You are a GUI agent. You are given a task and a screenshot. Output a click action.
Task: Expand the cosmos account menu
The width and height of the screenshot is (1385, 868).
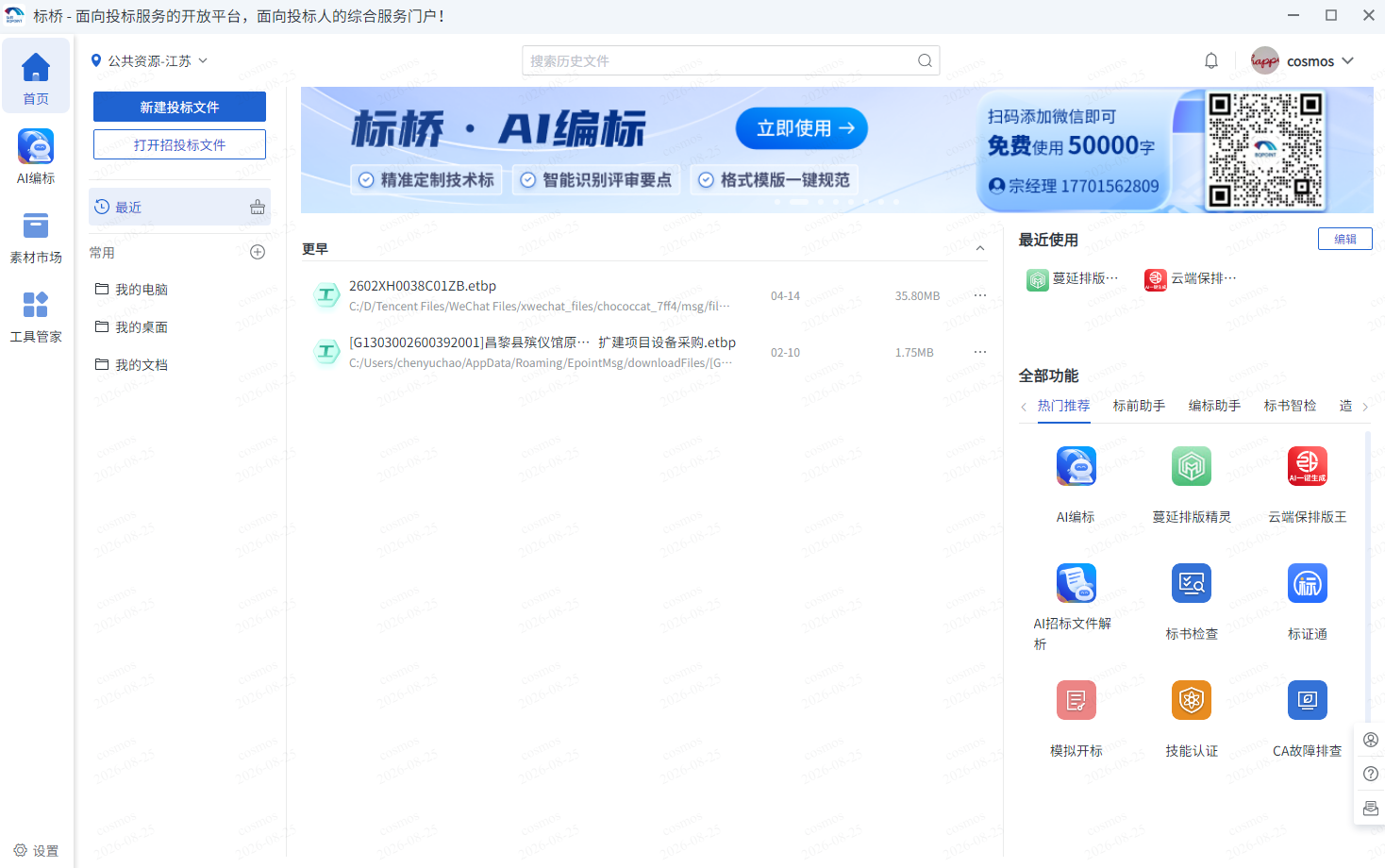click(x=1347, y=60)
